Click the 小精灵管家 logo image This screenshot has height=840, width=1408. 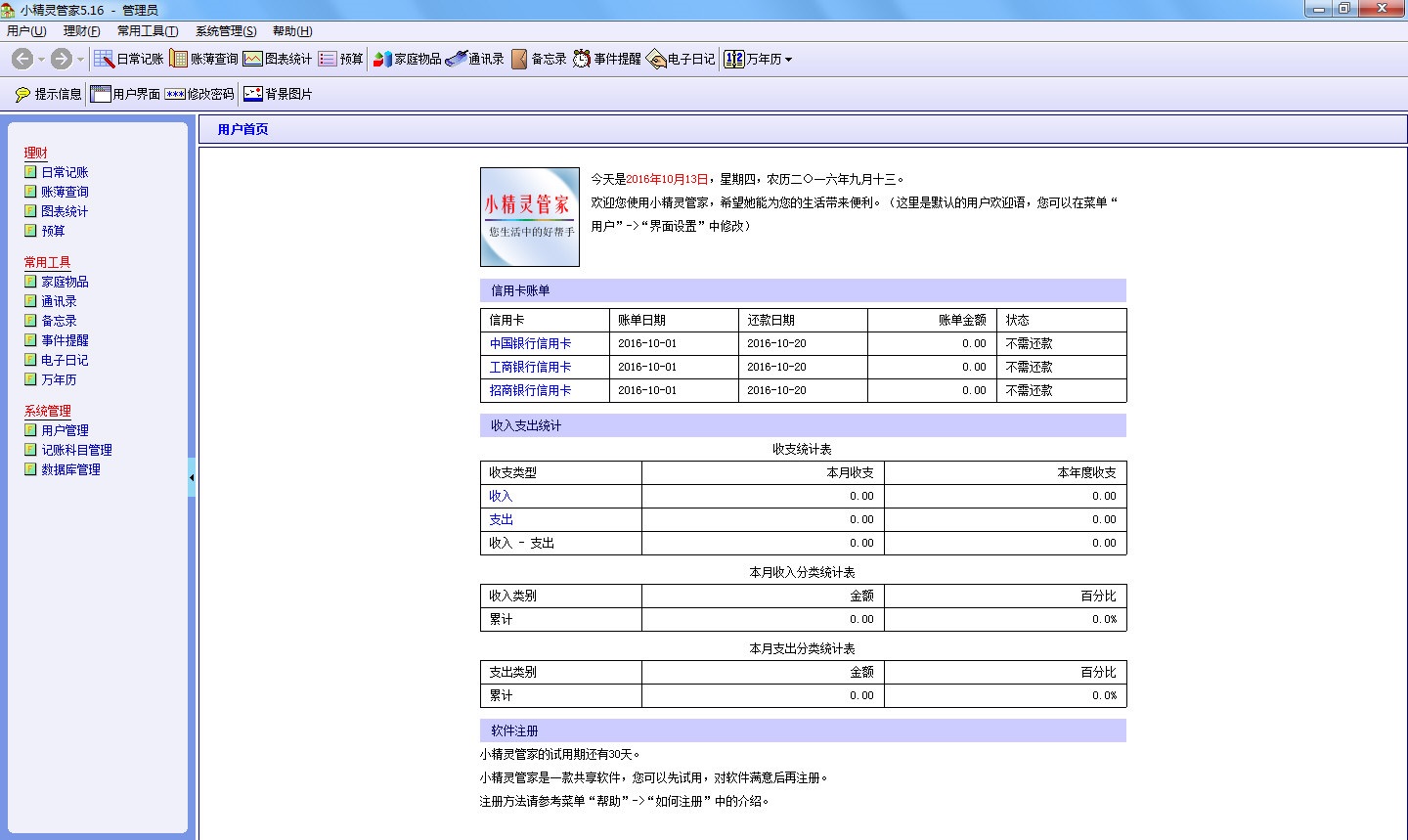pyautogui.click(x=530, y=217)
